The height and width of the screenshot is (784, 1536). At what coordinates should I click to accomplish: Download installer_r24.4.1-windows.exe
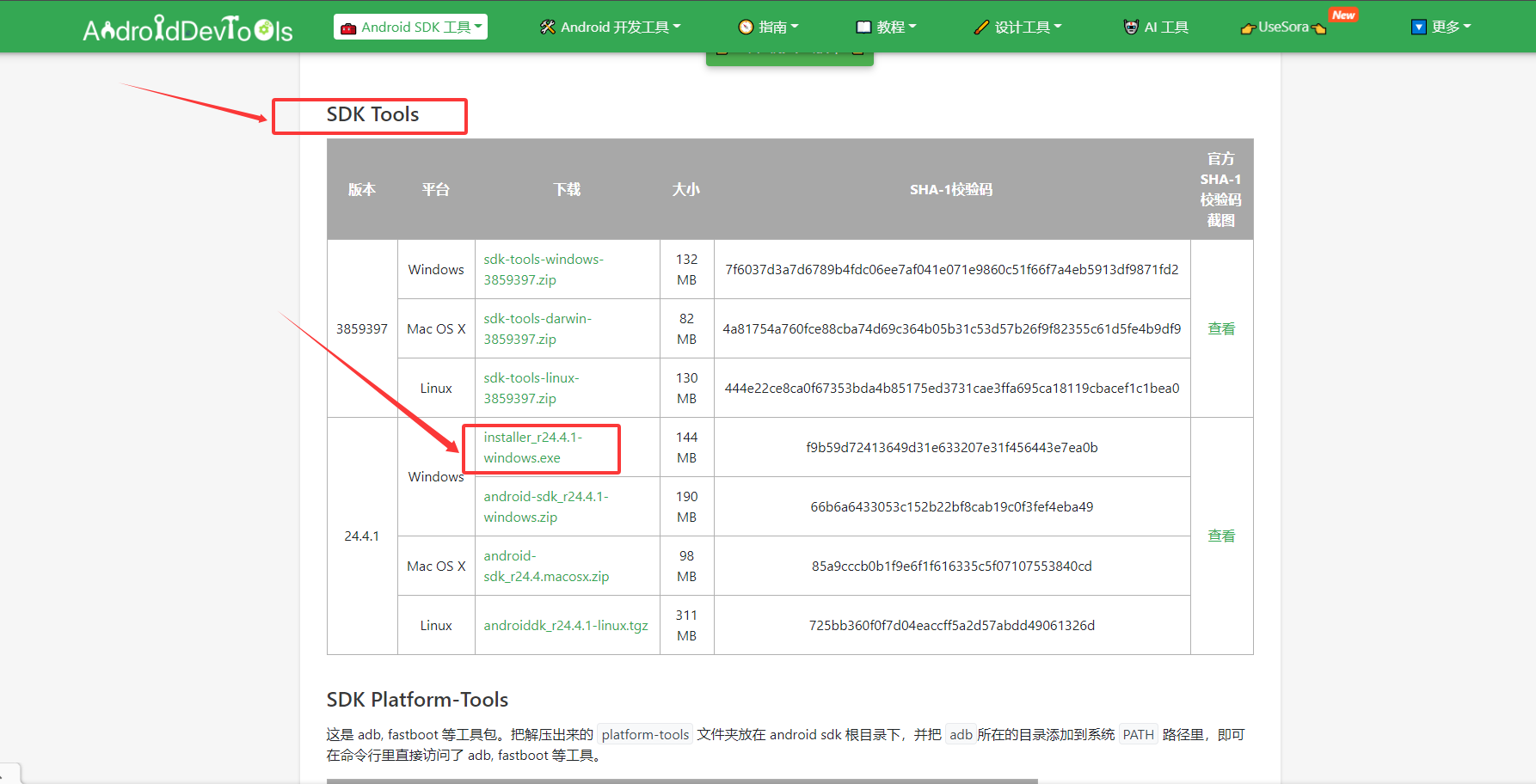533,447
